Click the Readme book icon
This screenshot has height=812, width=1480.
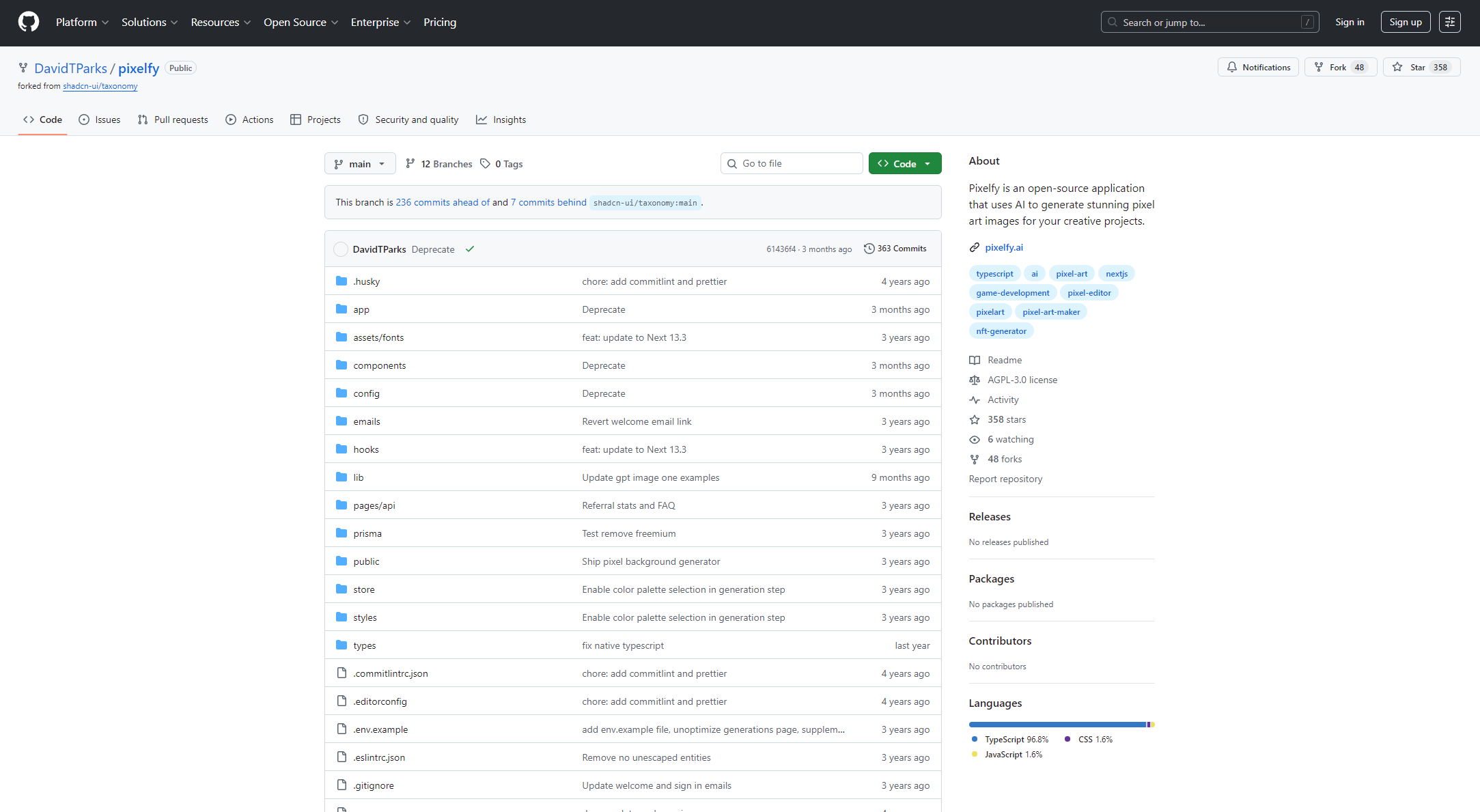[x=975, y=360]
